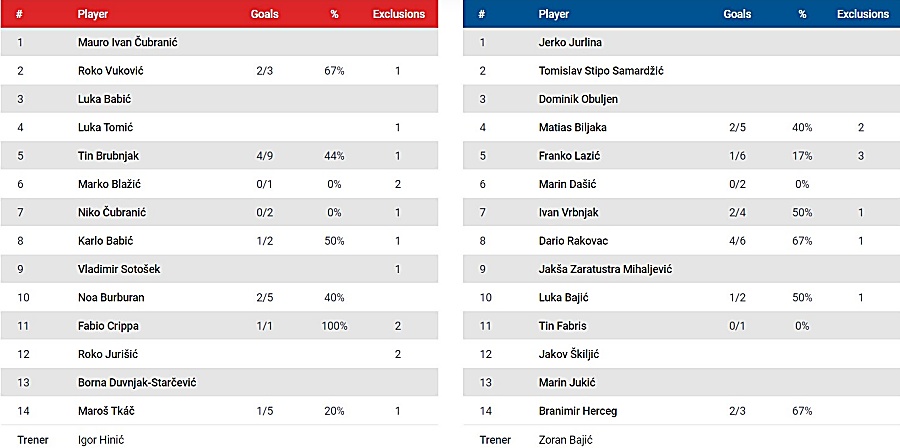
Task: Open Tin Brubnjak player row
Action: (219, 155)
